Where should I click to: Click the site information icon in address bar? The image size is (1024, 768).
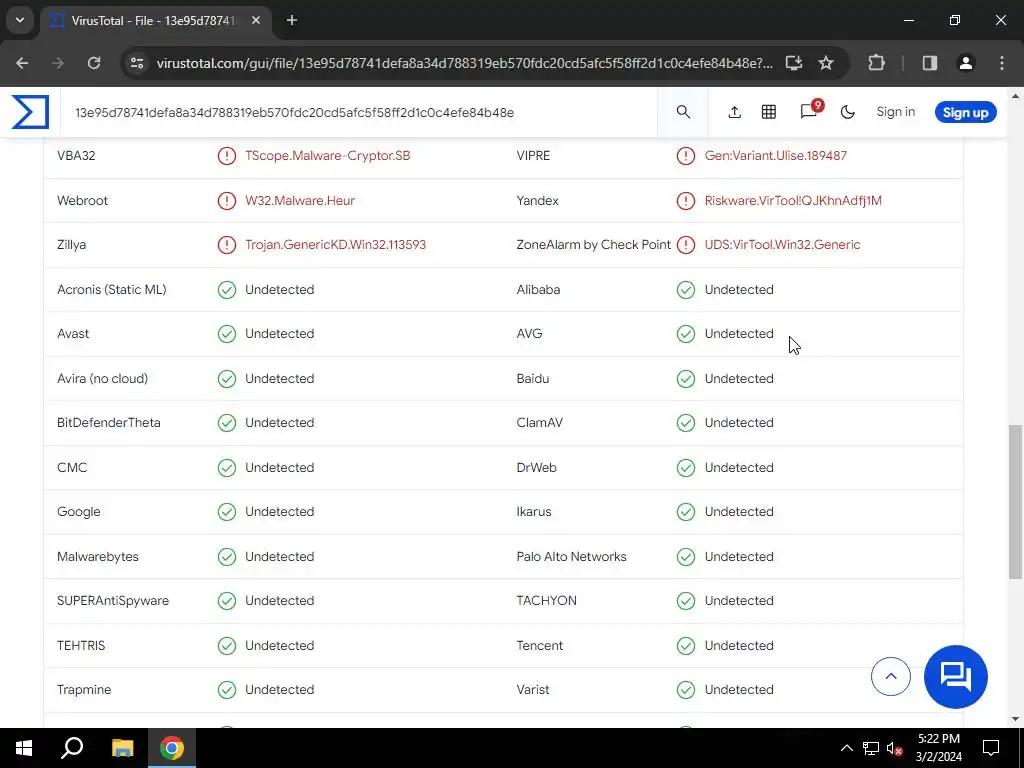[136, 63]
